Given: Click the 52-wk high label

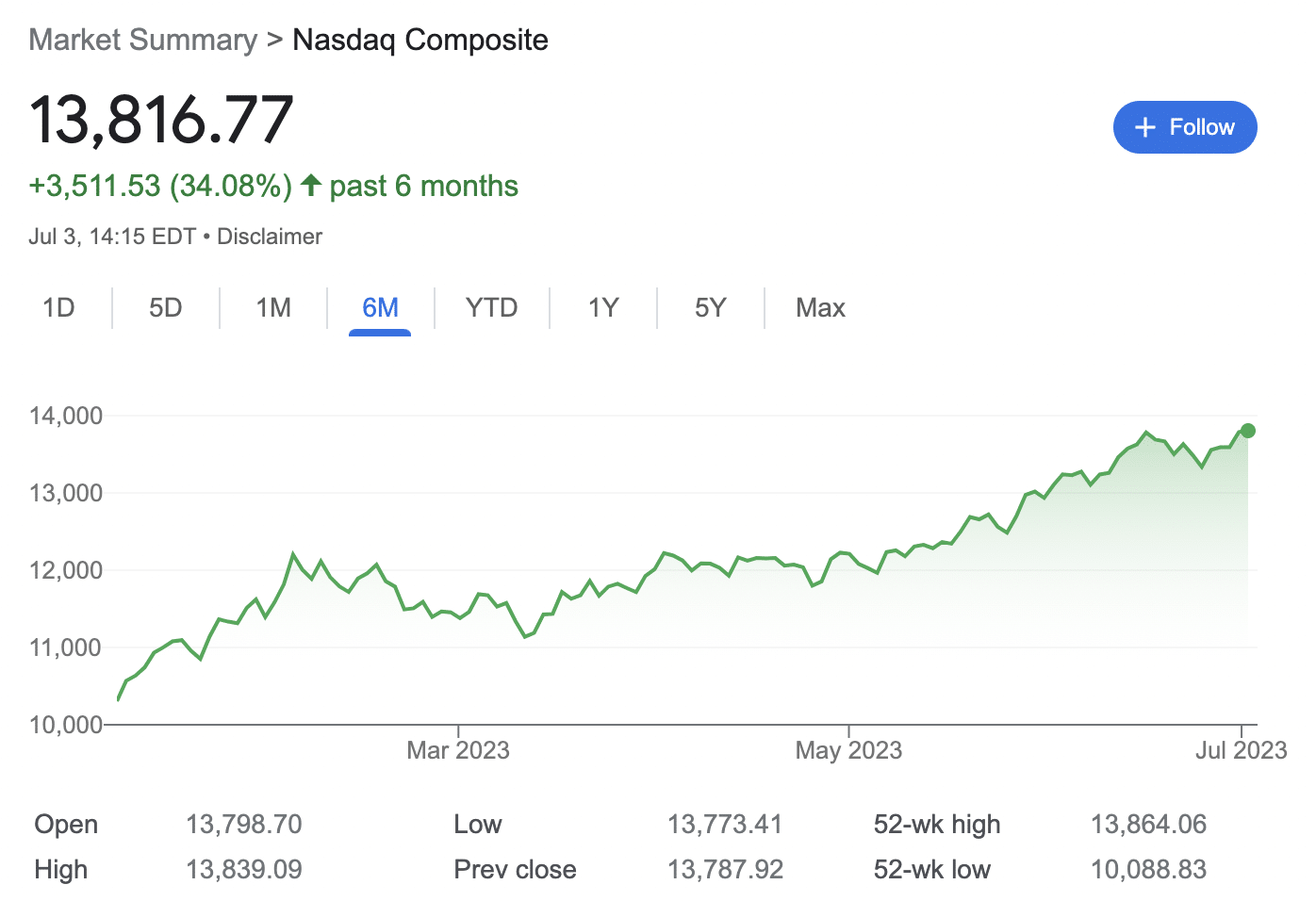Looking at the screenshot, I should coord(937,825).
